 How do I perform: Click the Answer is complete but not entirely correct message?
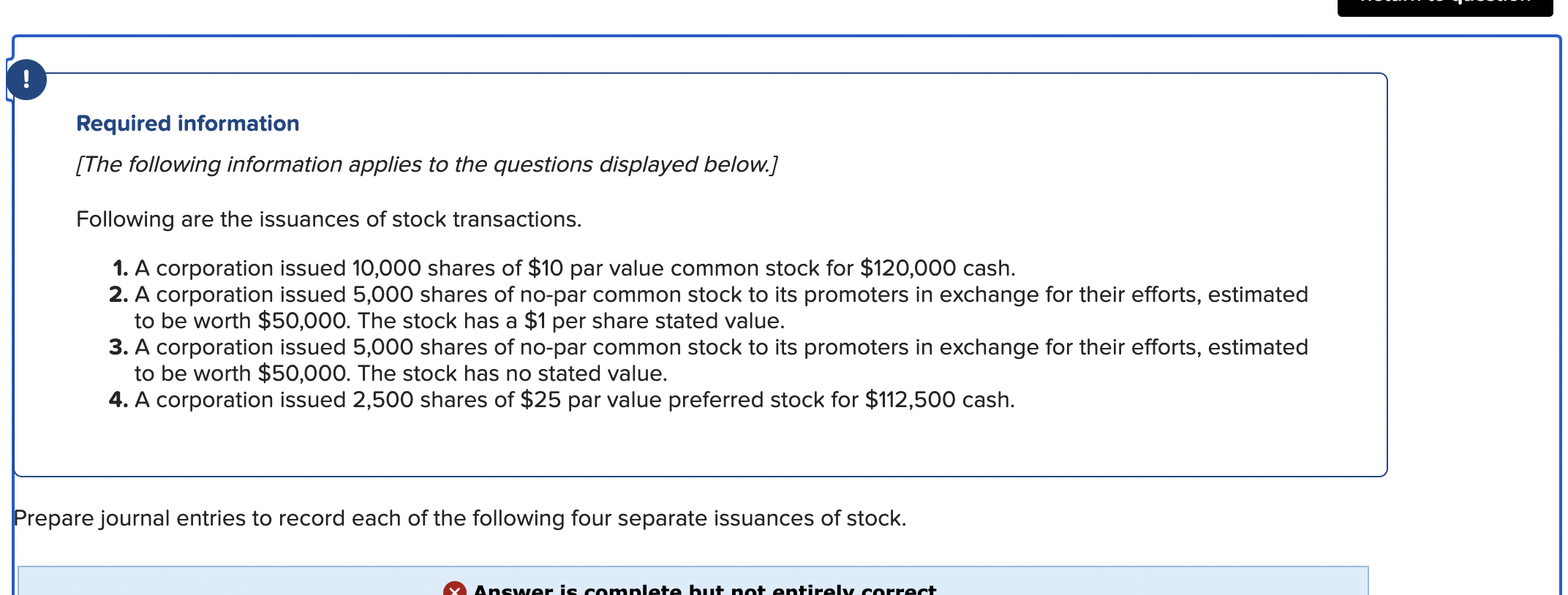[x=704, y=589]
